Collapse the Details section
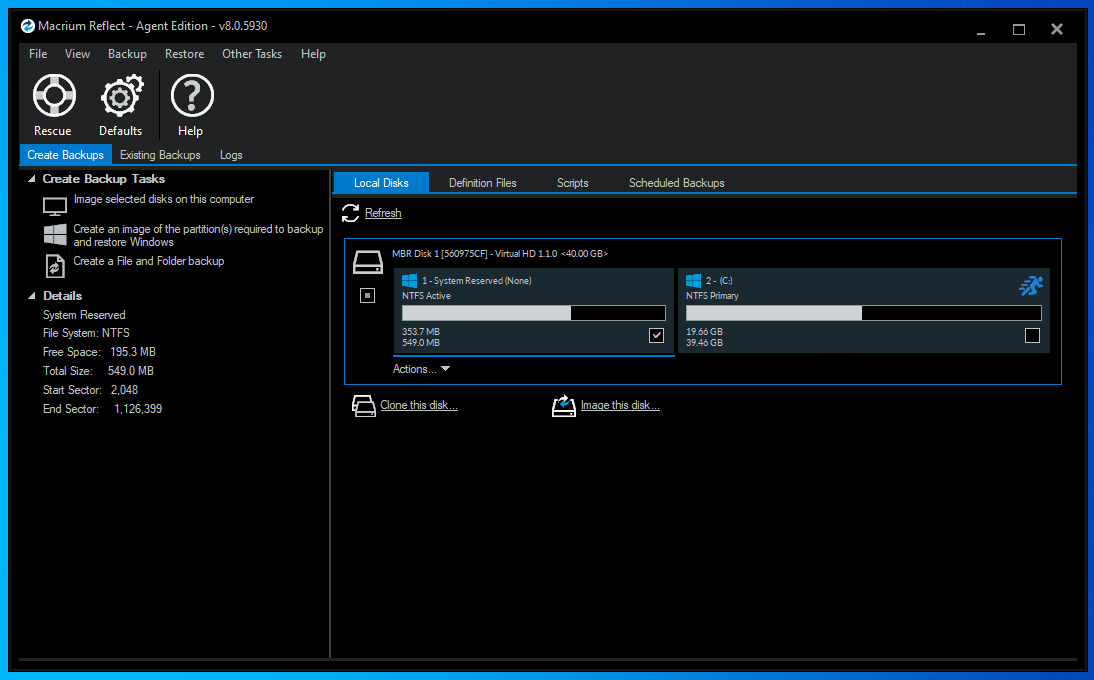This screenshot has width=1094, height=680. tap(31, 296)
